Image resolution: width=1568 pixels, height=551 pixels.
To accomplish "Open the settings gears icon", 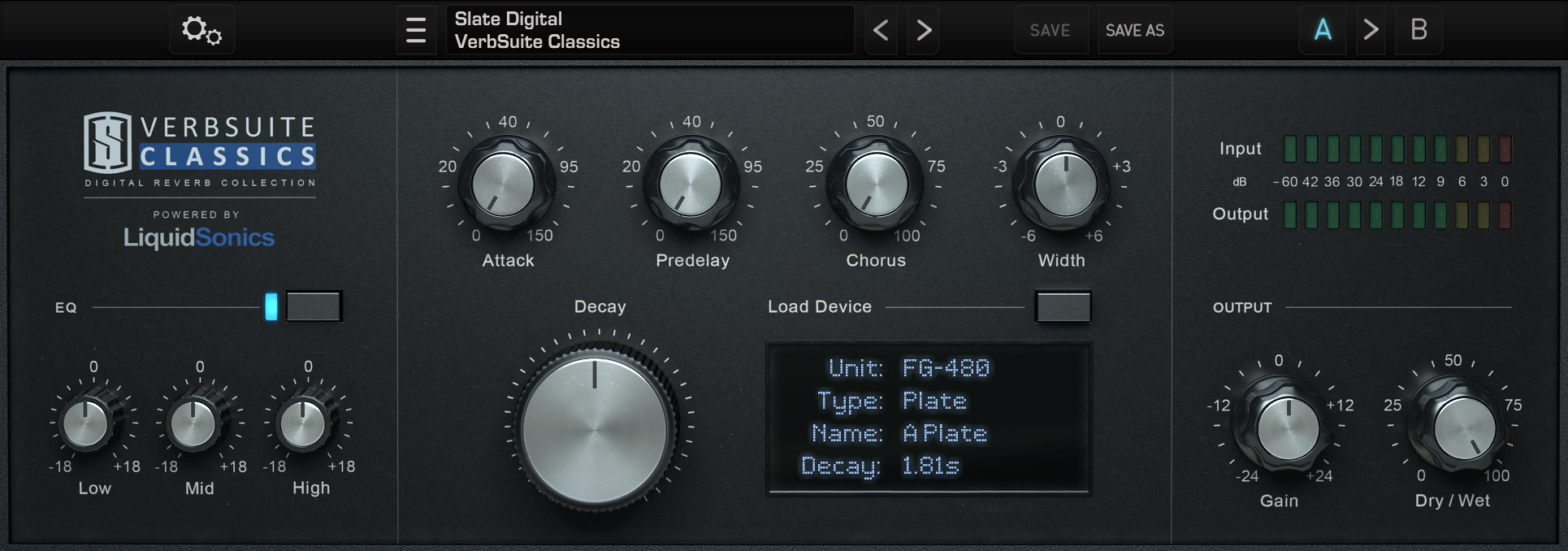I will pos(201,30).
